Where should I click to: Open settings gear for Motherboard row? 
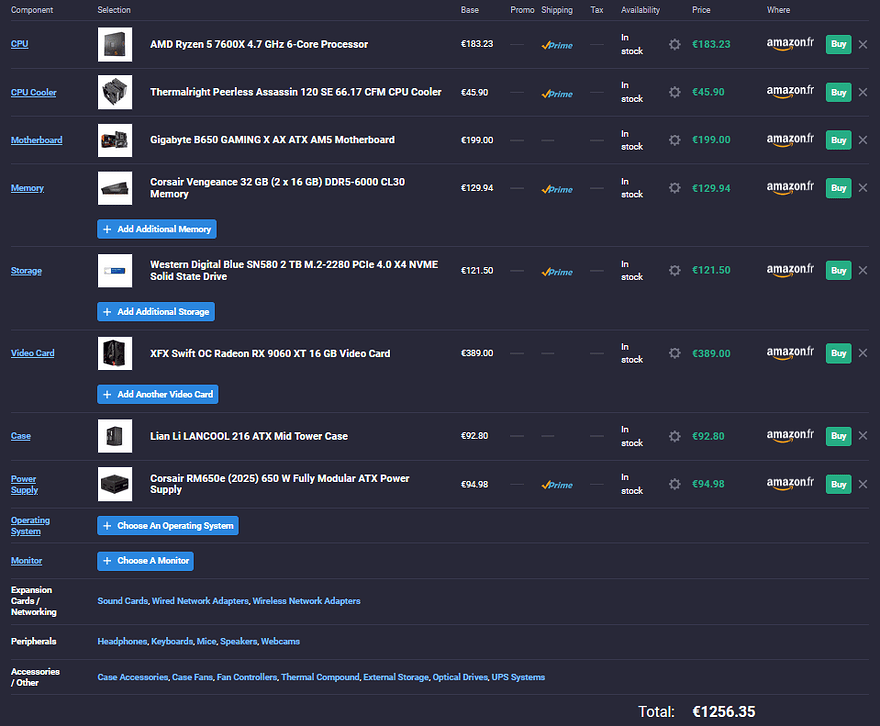[x=675, y=140]
